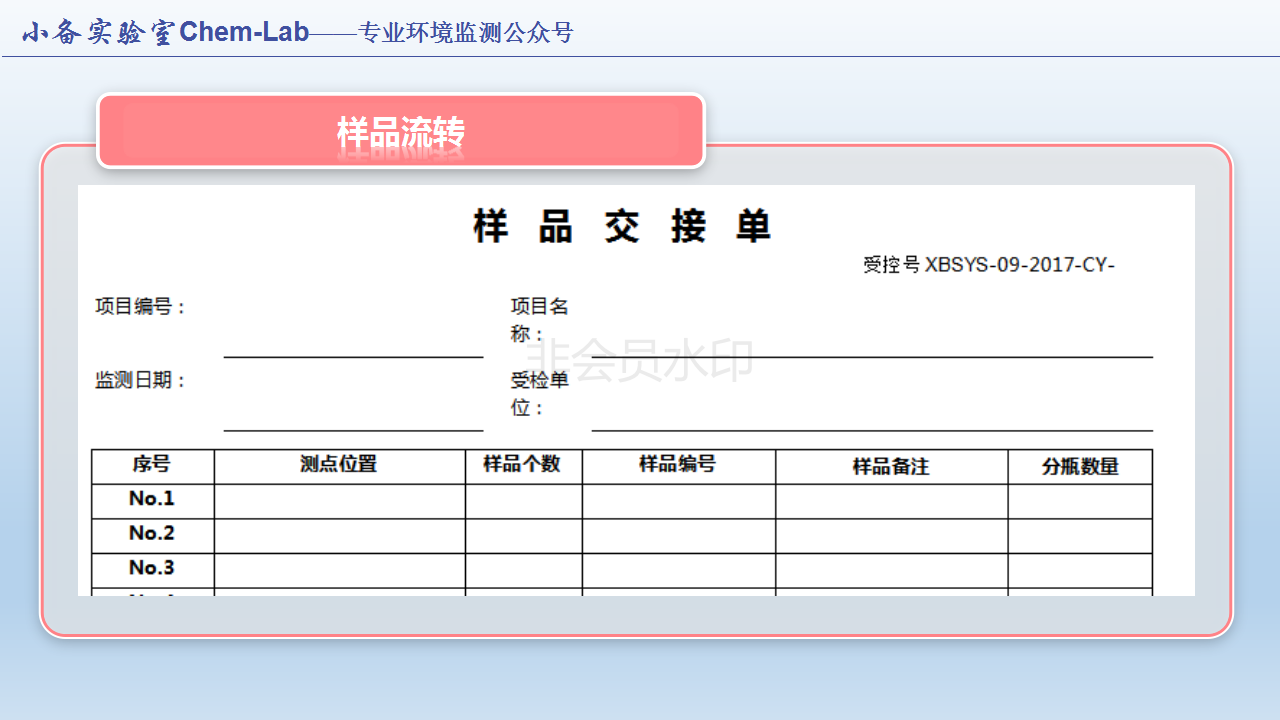The width and height of the screenshot is (1280, 720).
Task: Click the 专业环境监测公众号 header subtitle
Action: (x=466, y=33)
